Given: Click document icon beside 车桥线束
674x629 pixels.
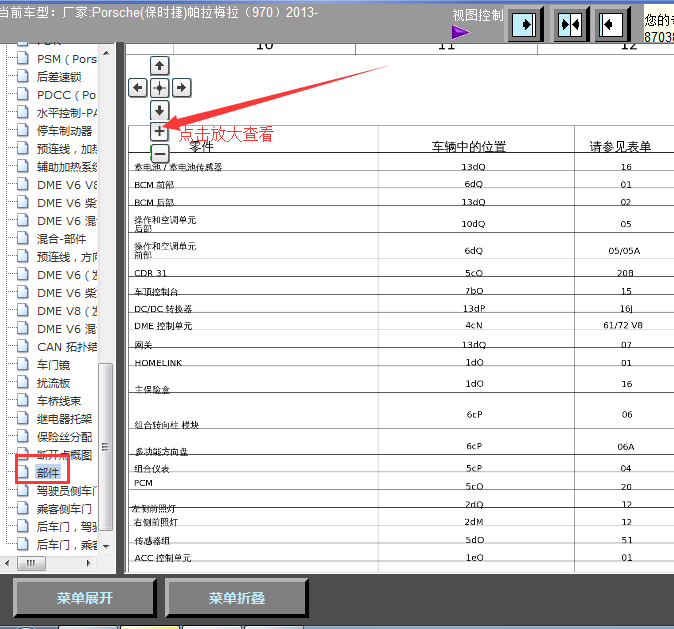Looking at the screenshot, I should click(x=23, y=400).
